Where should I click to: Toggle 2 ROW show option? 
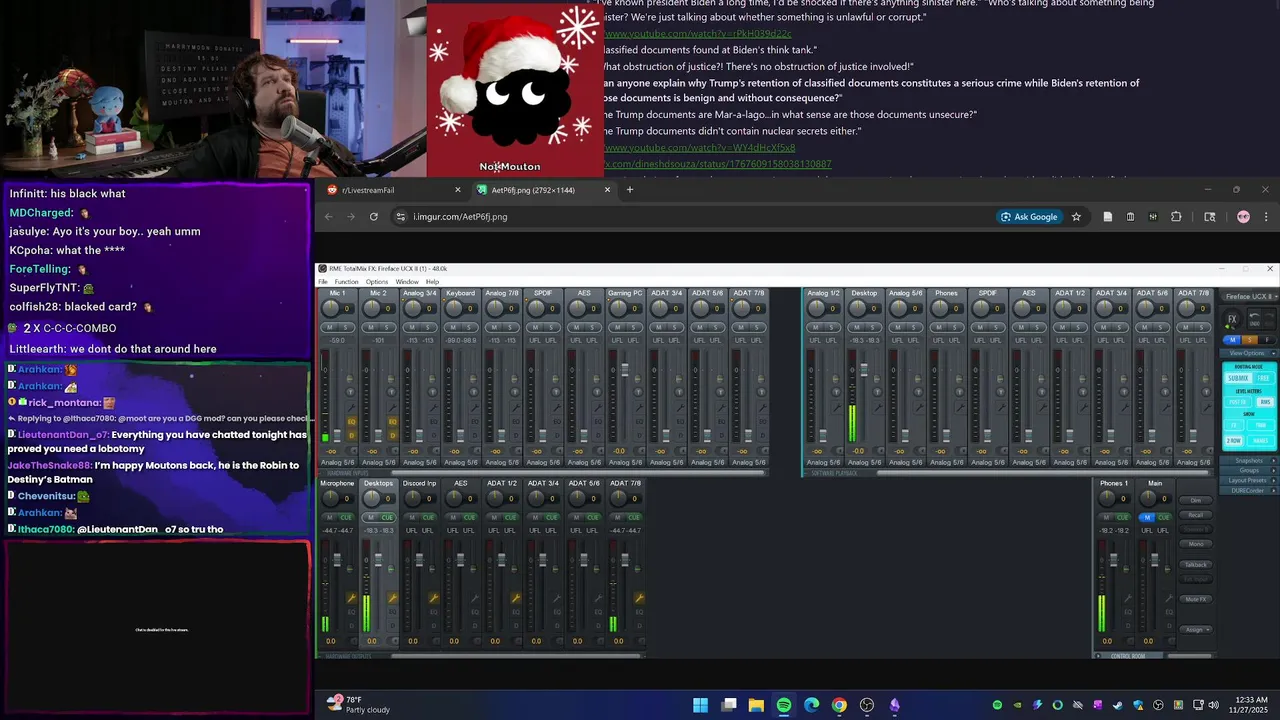tap(1234, 440)
